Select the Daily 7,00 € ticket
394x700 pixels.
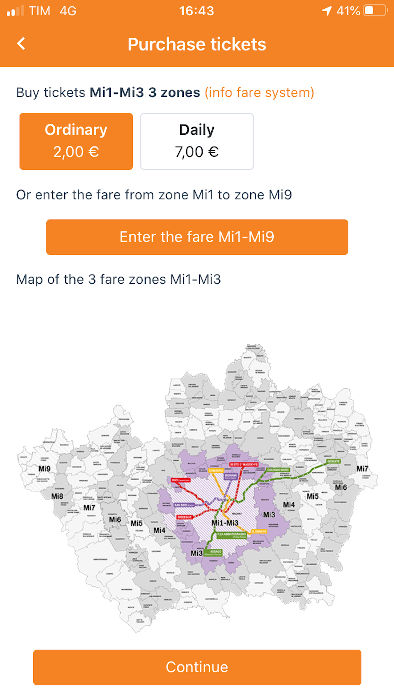(197, 141)
